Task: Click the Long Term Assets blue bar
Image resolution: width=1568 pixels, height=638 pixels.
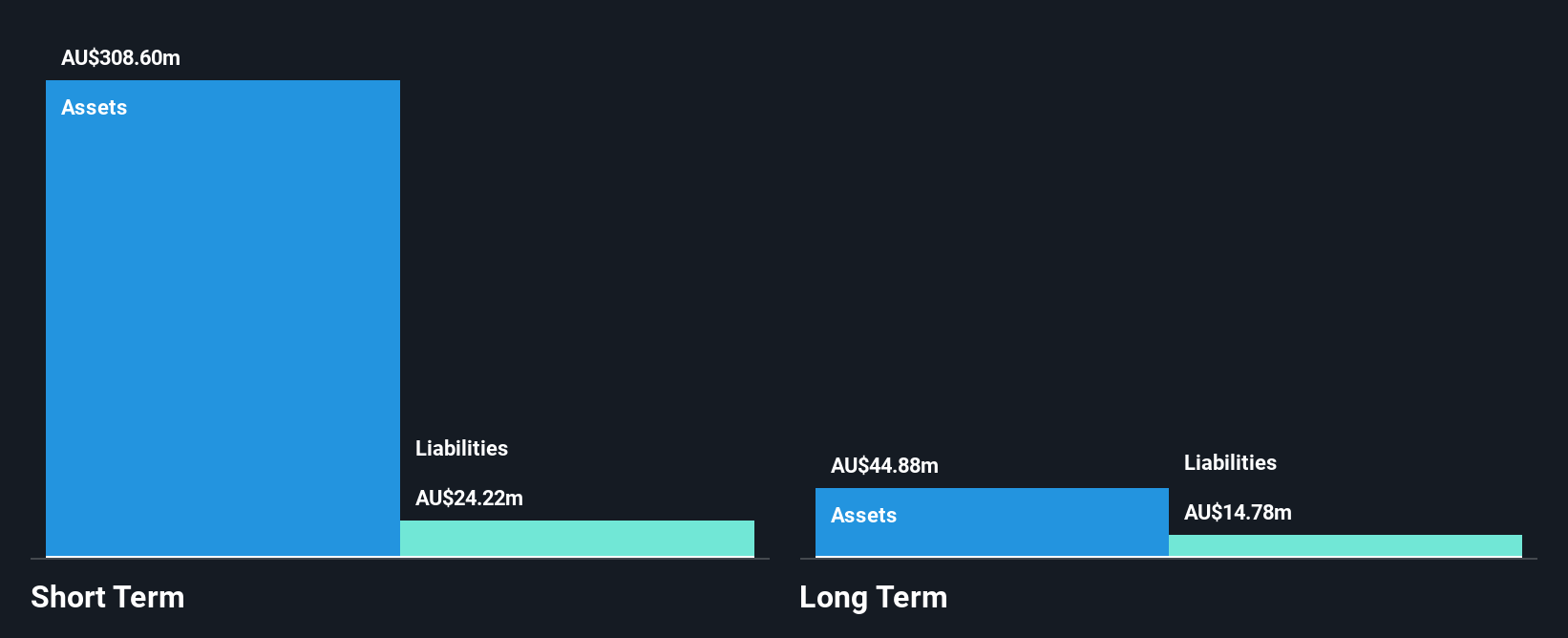Action: tap(992, 522)
